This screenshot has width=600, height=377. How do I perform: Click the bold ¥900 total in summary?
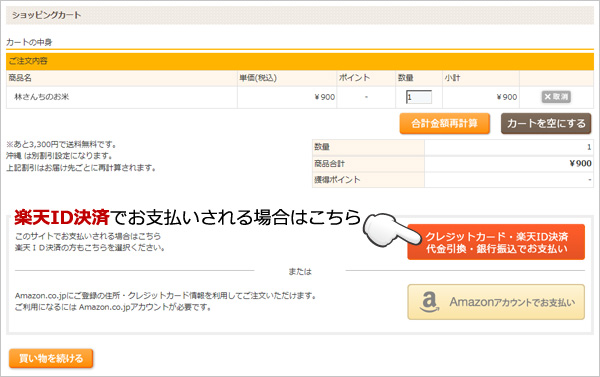pyautogui.click(x=580, y=163)
